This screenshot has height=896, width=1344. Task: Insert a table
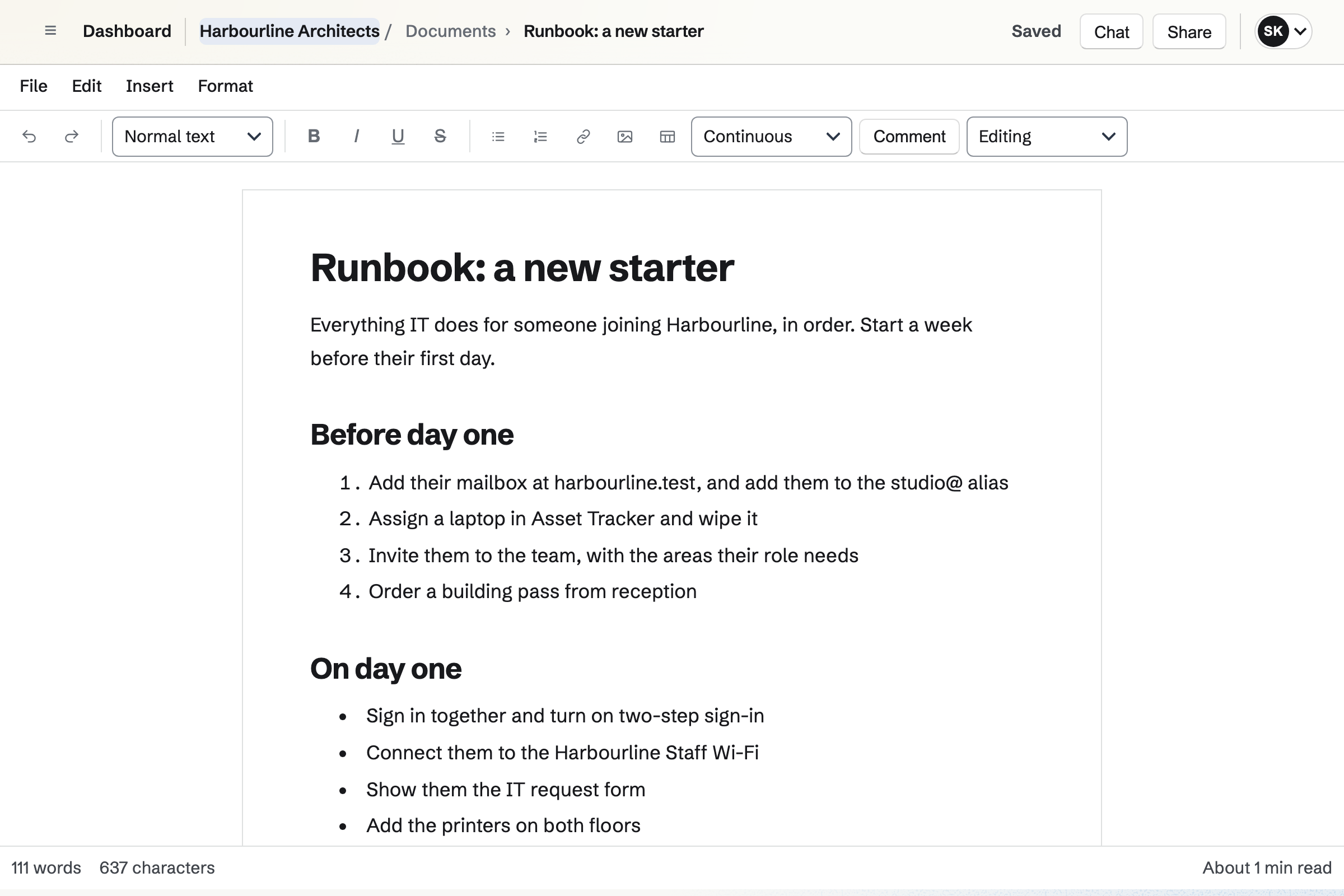tap(668, 137)
